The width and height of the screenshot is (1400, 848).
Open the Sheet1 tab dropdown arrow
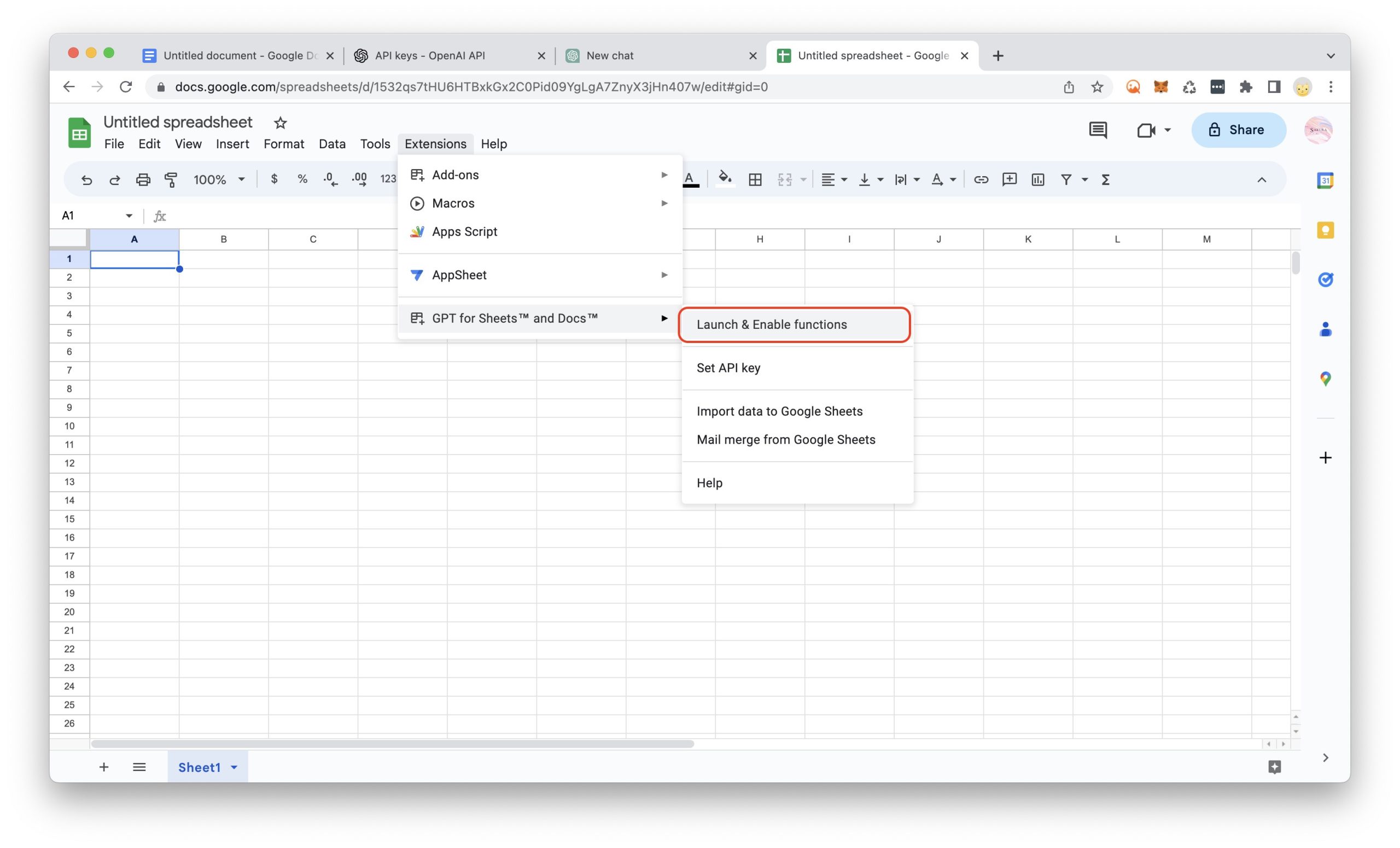pyautogui.click(x=234, y=767)
